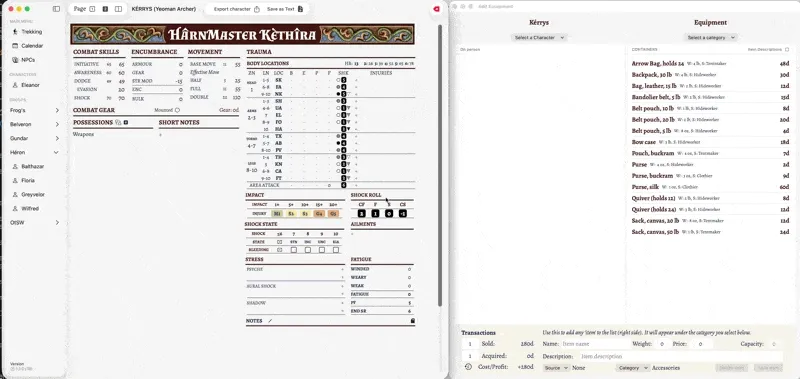
Task: Check the state box under shock ≤6
Action: 279,242
